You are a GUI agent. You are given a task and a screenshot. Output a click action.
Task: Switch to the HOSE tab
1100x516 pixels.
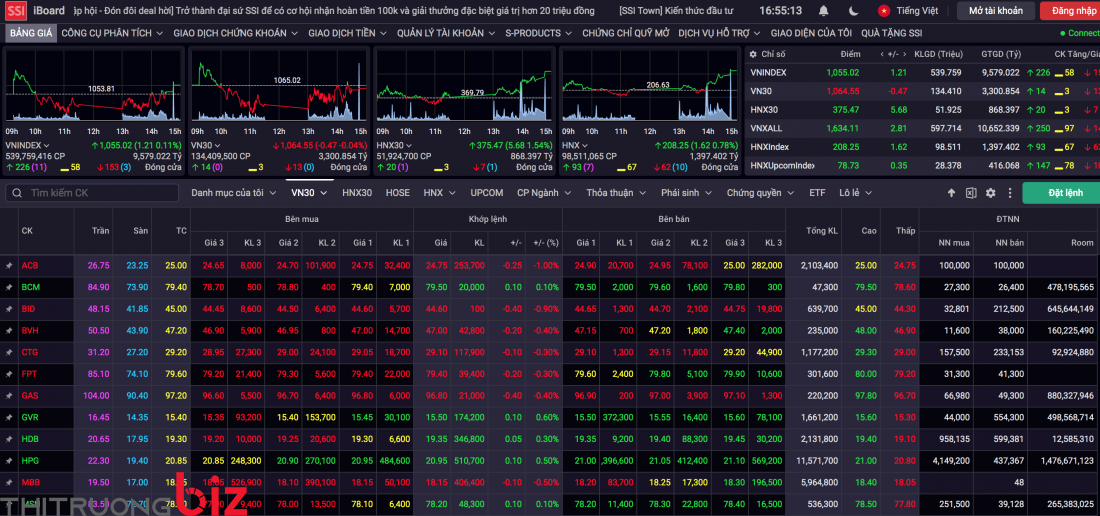pos(398,193)
